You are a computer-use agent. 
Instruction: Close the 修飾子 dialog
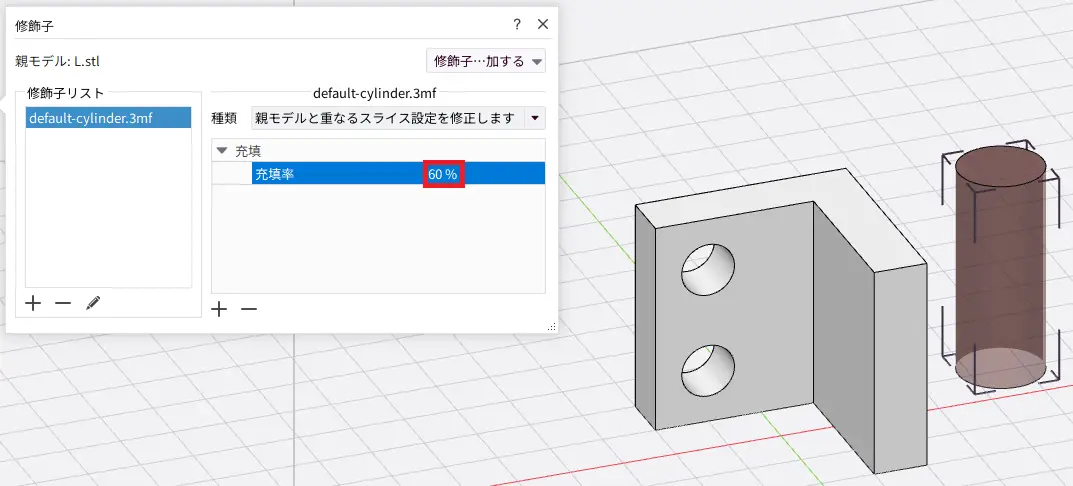click(543, 24)
